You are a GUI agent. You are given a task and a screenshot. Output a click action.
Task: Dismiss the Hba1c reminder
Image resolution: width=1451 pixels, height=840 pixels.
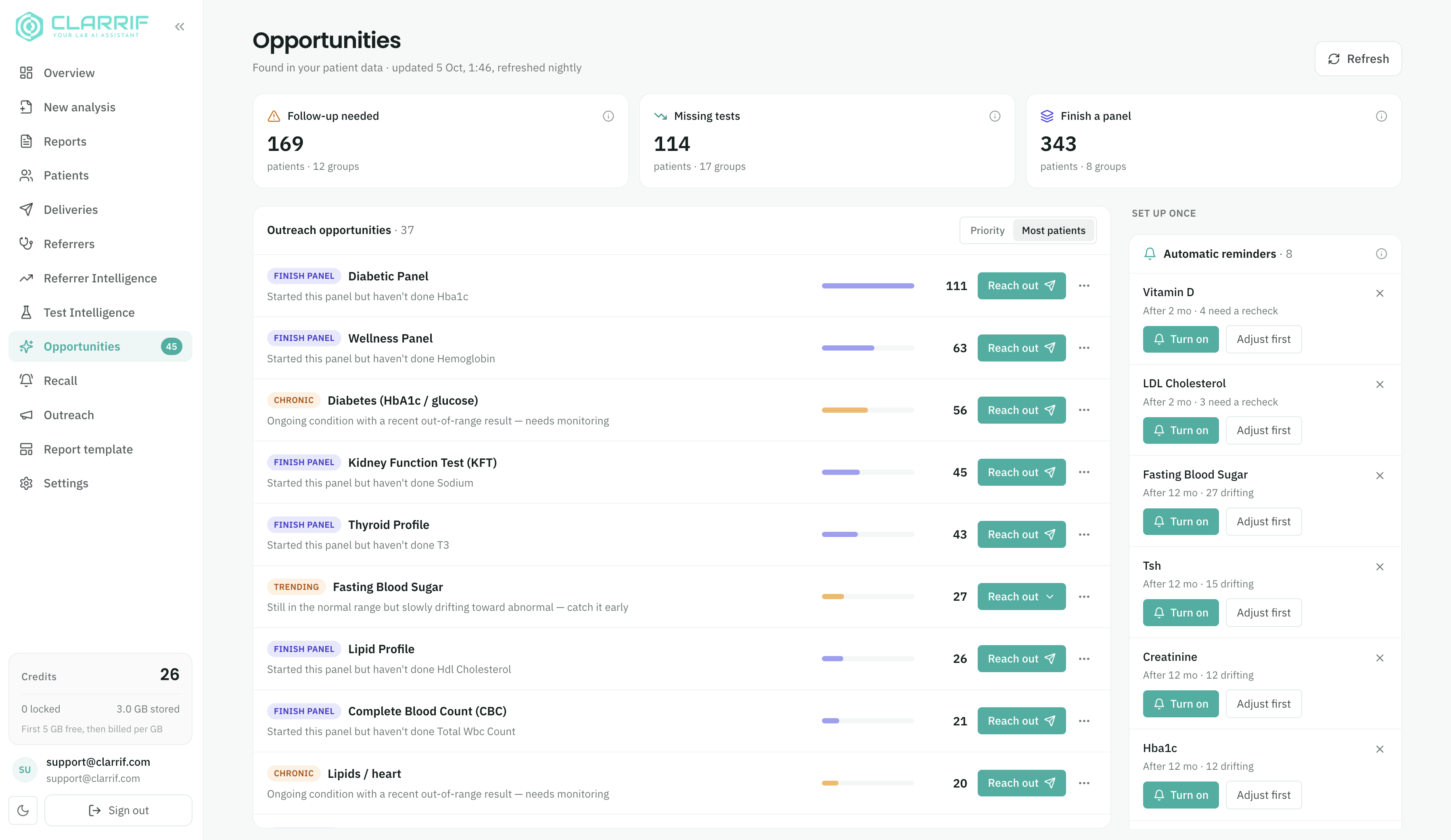click(1380, 749)
